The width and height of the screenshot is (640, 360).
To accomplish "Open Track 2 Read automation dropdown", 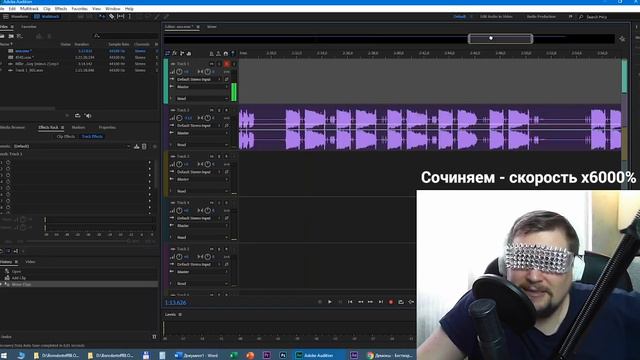I will click(202, 145).
